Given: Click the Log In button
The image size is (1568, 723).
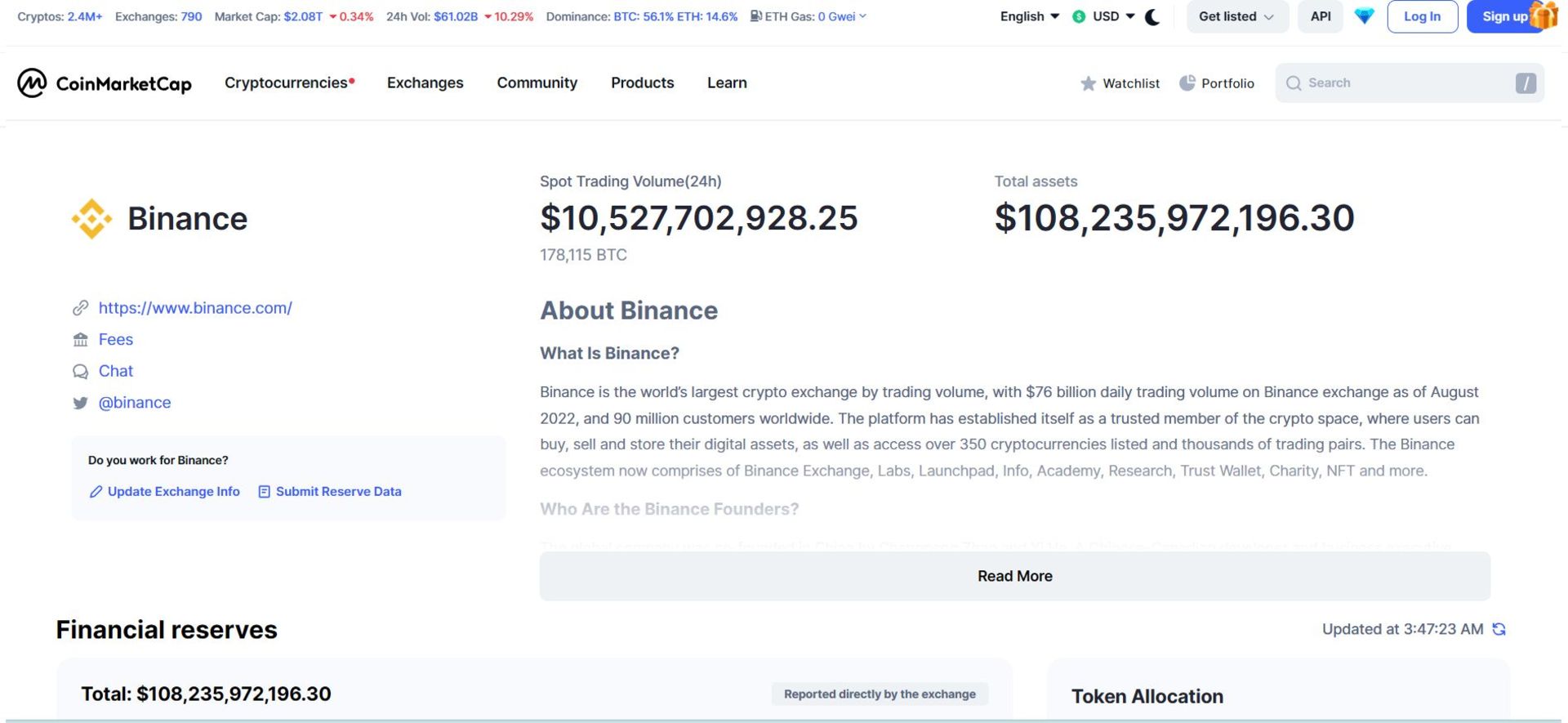Looking at the screenshot, I should tap(1422, 16).
